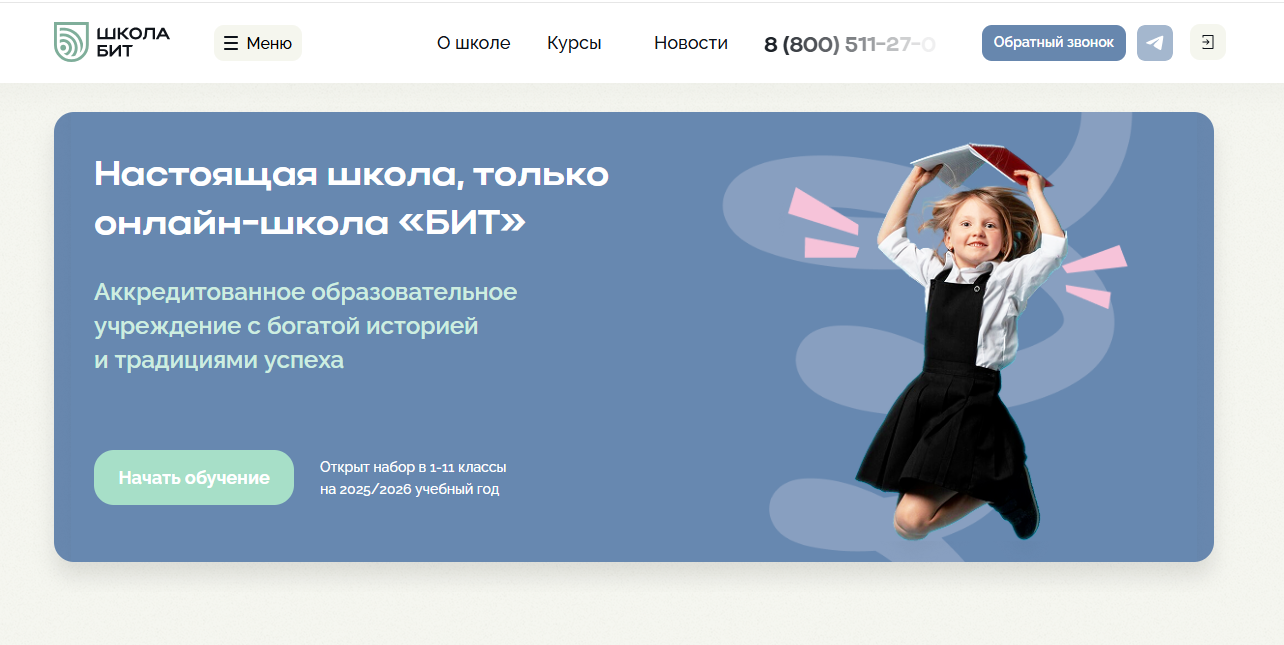Viewport: 1284px width, 645px height.
Task: Open the О школе menu item
Action: point(473,43)
